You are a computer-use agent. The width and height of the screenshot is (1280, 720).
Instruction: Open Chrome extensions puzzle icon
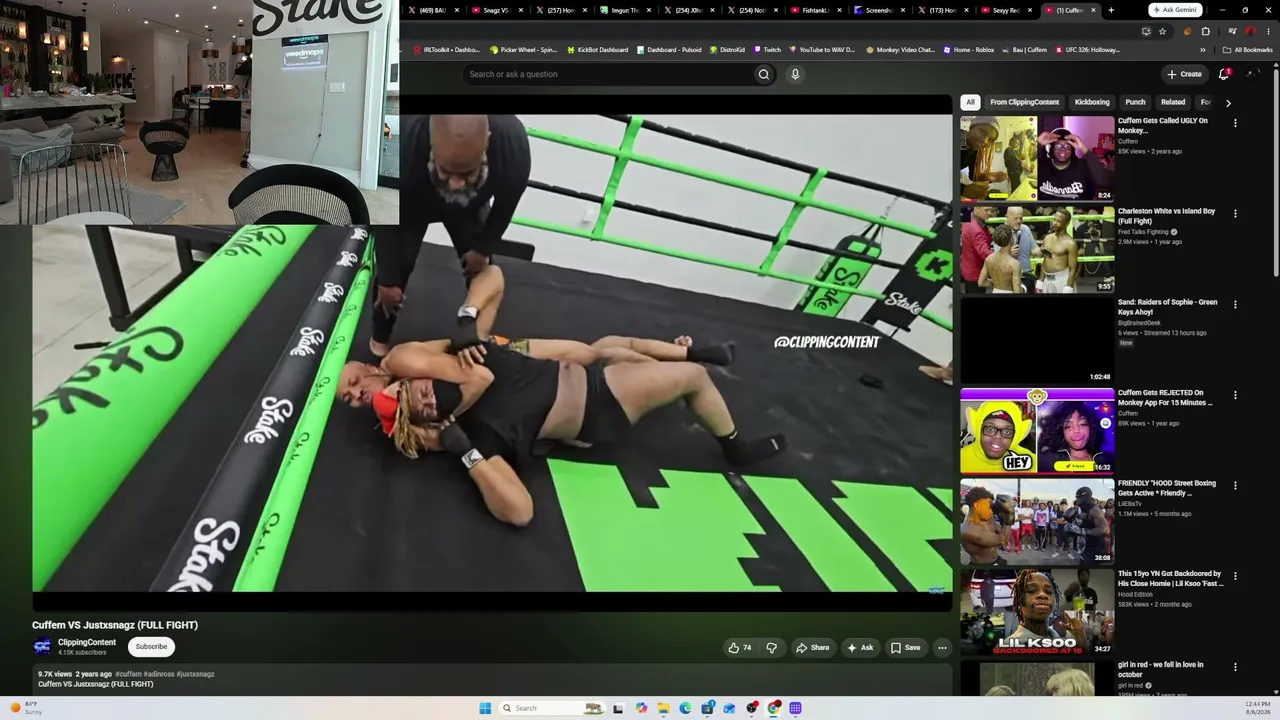(x=1205, y=31)
